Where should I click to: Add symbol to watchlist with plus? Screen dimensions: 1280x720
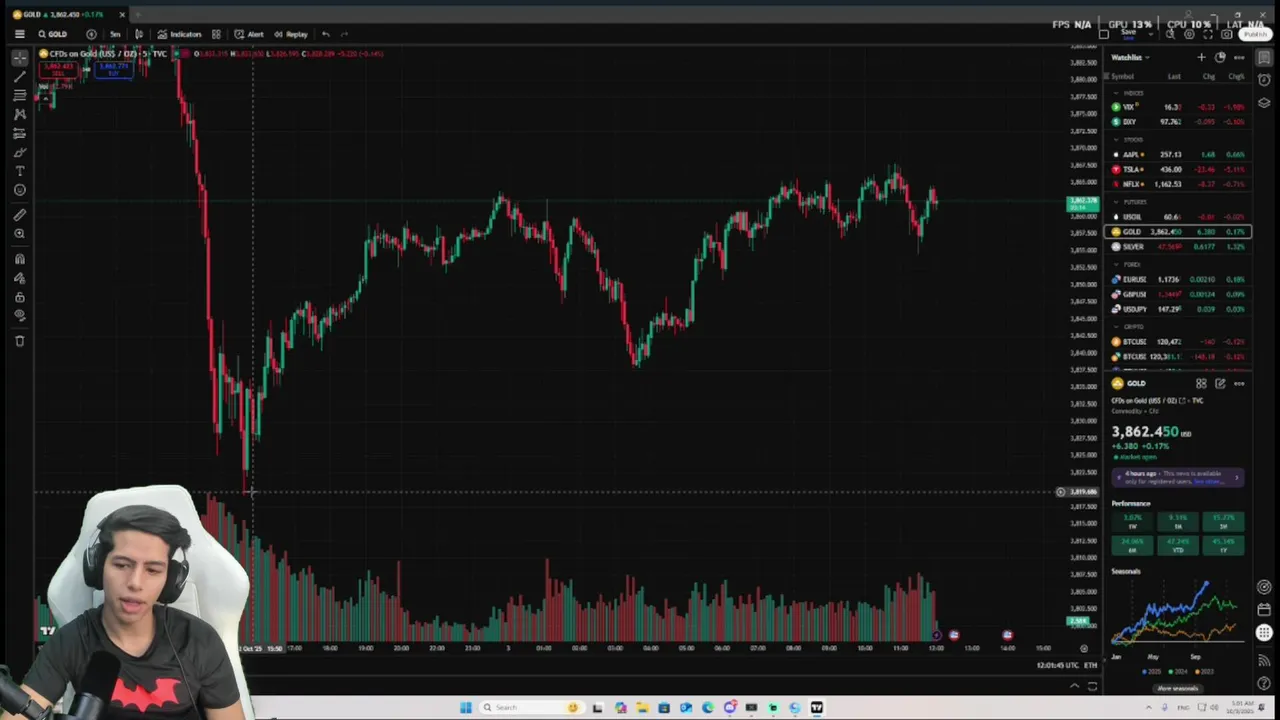[1201, 57]
